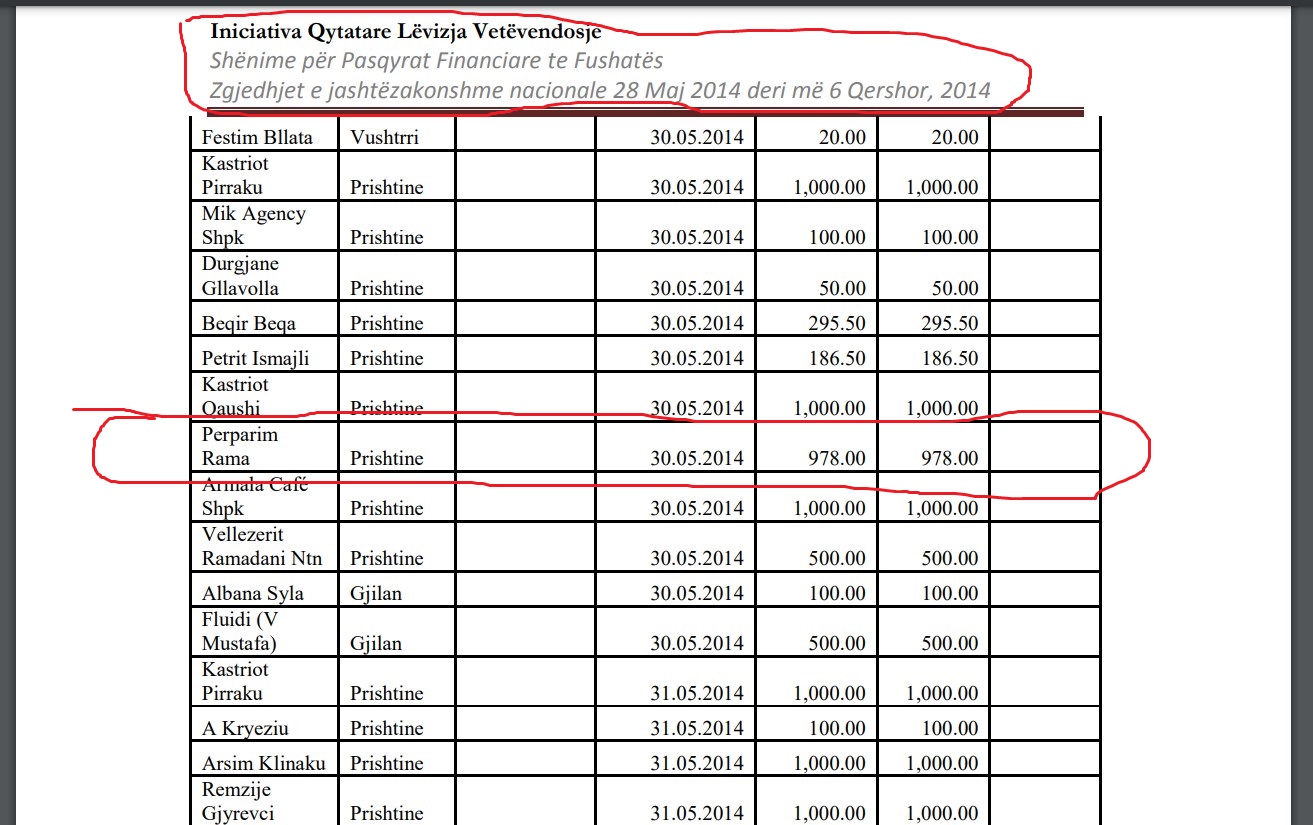The height and width of the screenshot is (825, 1313).
Task: Select the Festim Bllata name cell
Action: (x=256, y=138)
